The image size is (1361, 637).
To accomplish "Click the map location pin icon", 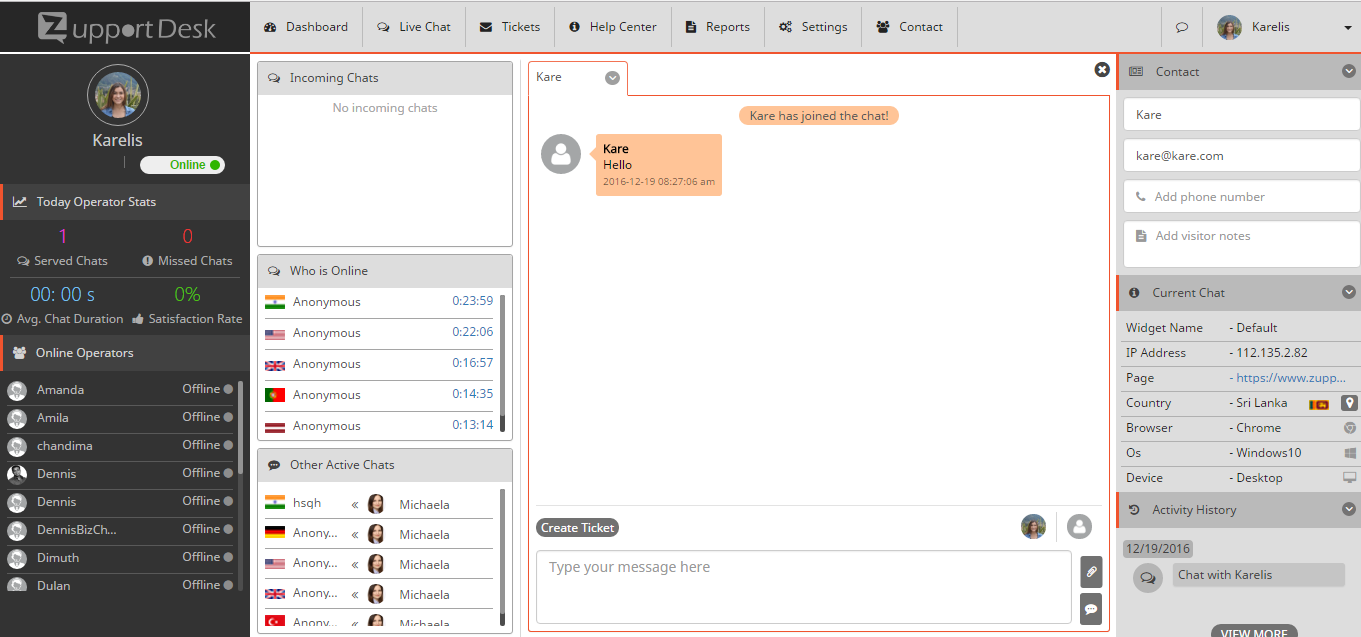I will click(x=1349, y=403).
